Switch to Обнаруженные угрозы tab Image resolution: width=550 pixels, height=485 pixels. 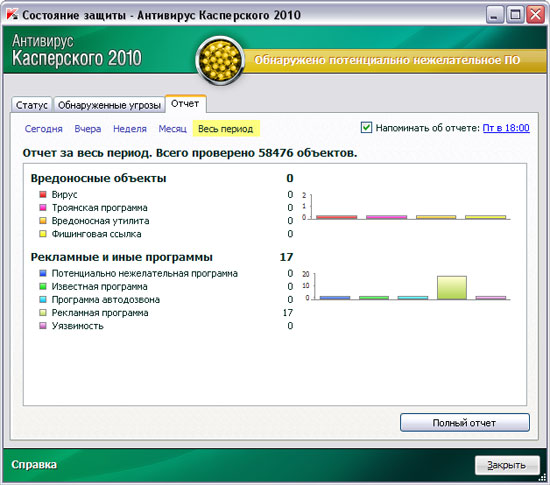click(x=109, y=105)
